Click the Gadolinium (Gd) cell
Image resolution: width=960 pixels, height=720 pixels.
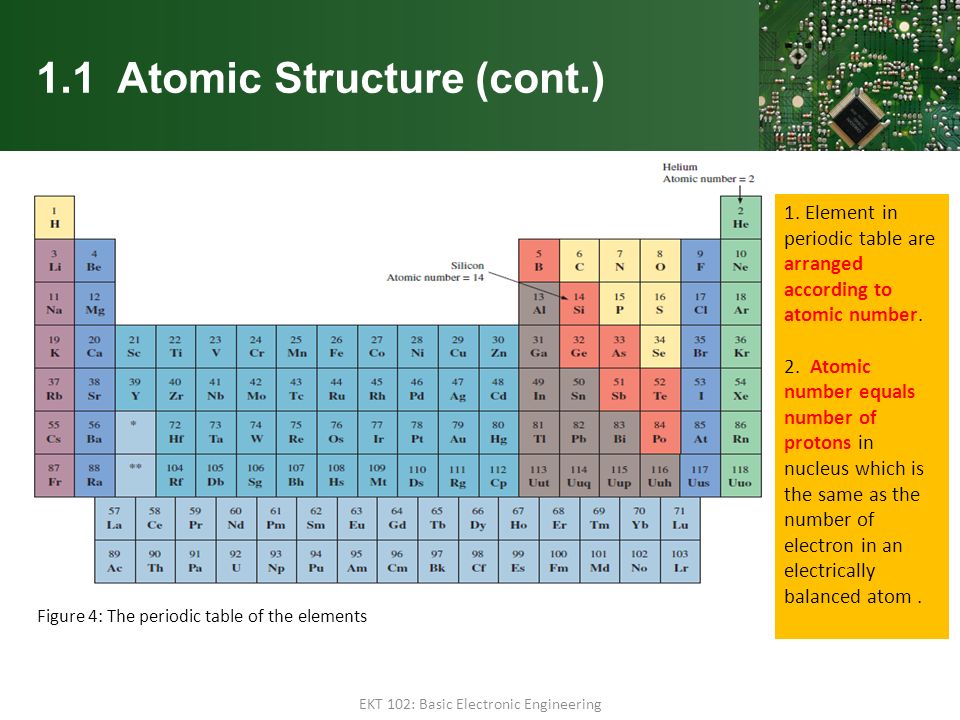click(x=397, y=518)
